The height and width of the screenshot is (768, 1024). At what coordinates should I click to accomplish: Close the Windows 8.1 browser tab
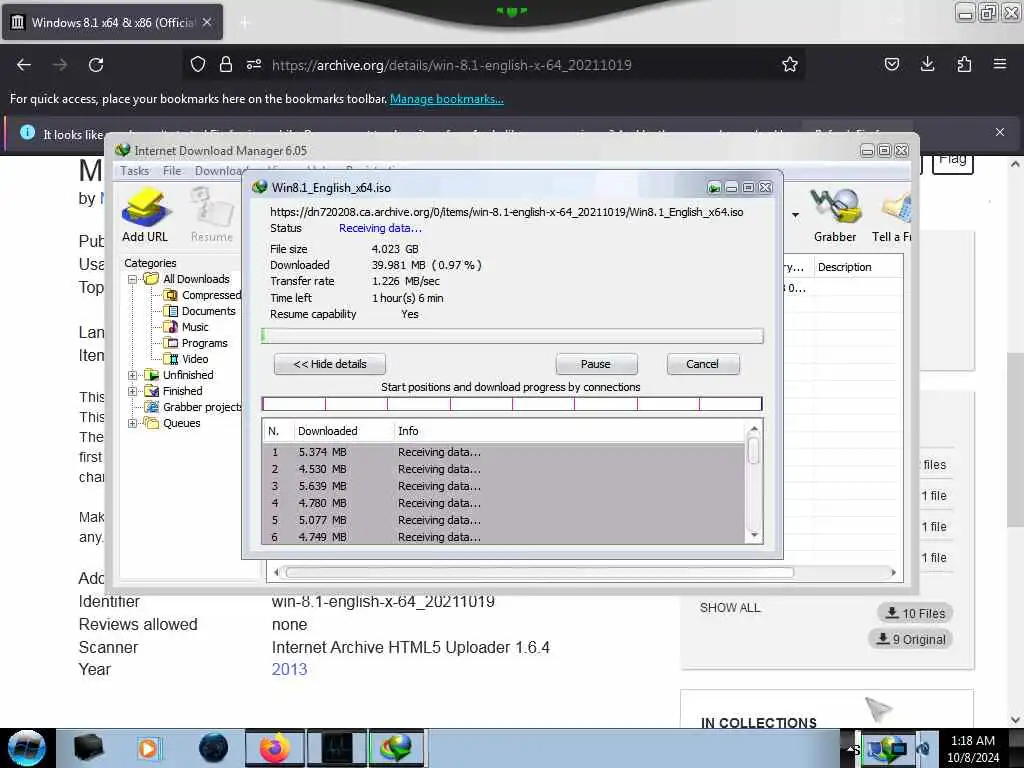click(x=207, y=22)
